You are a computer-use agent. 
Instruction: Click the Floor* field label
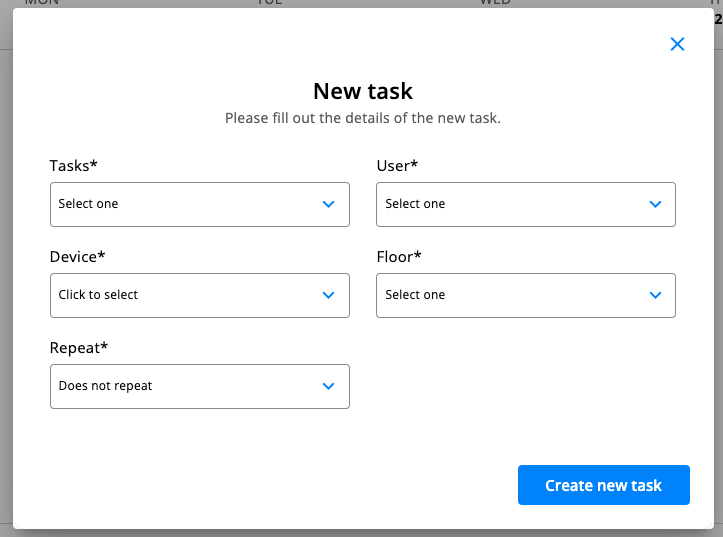[x=399, y=257]
